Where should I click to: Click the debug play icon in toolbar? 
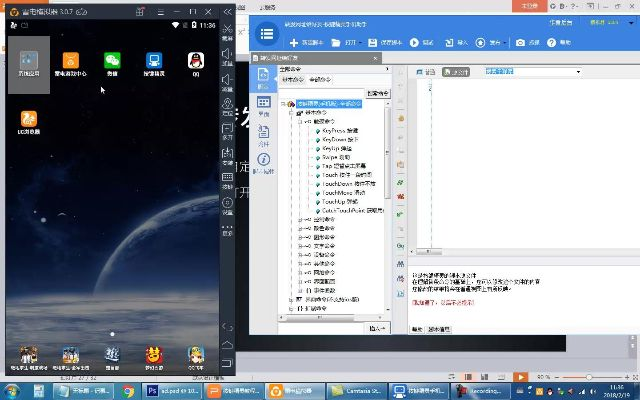point(416,43)
